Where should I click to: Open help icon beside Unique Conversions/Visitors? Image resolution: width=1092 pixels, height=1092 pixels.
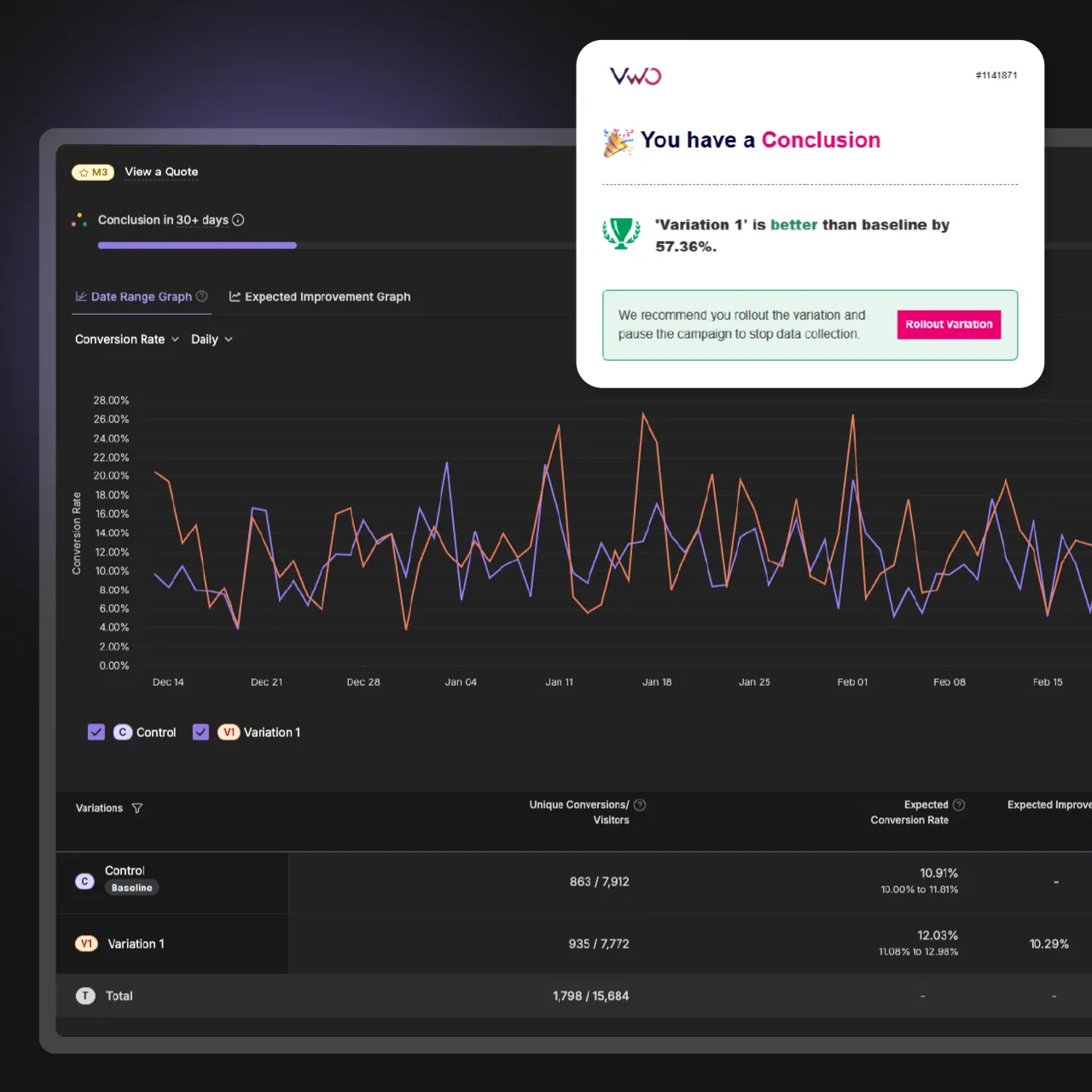(640, 804)
